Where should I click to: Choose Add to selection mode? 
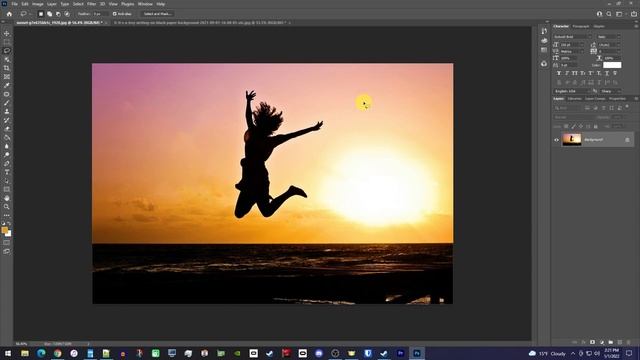(49, 14)
